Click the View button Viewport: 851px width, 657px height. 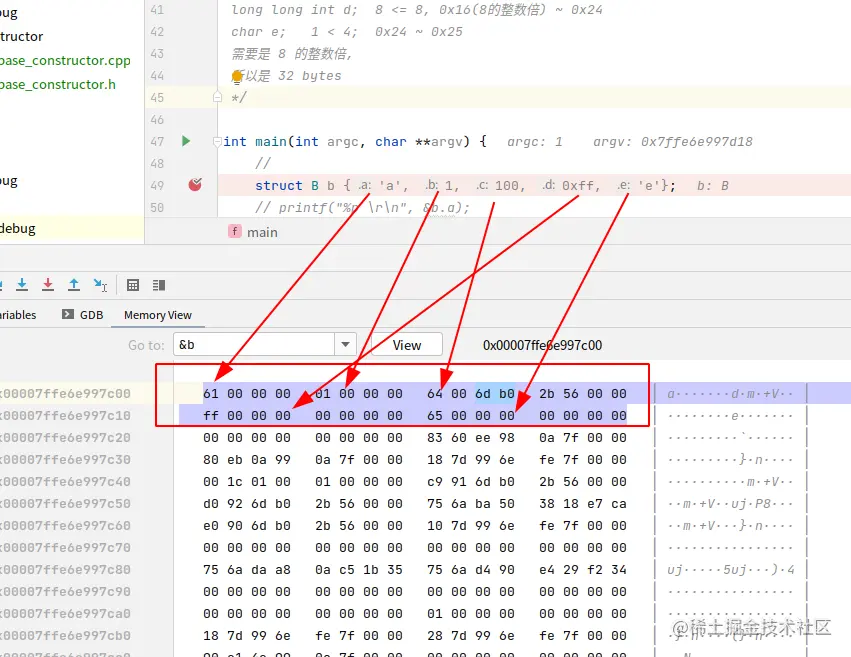pos(407,345)
